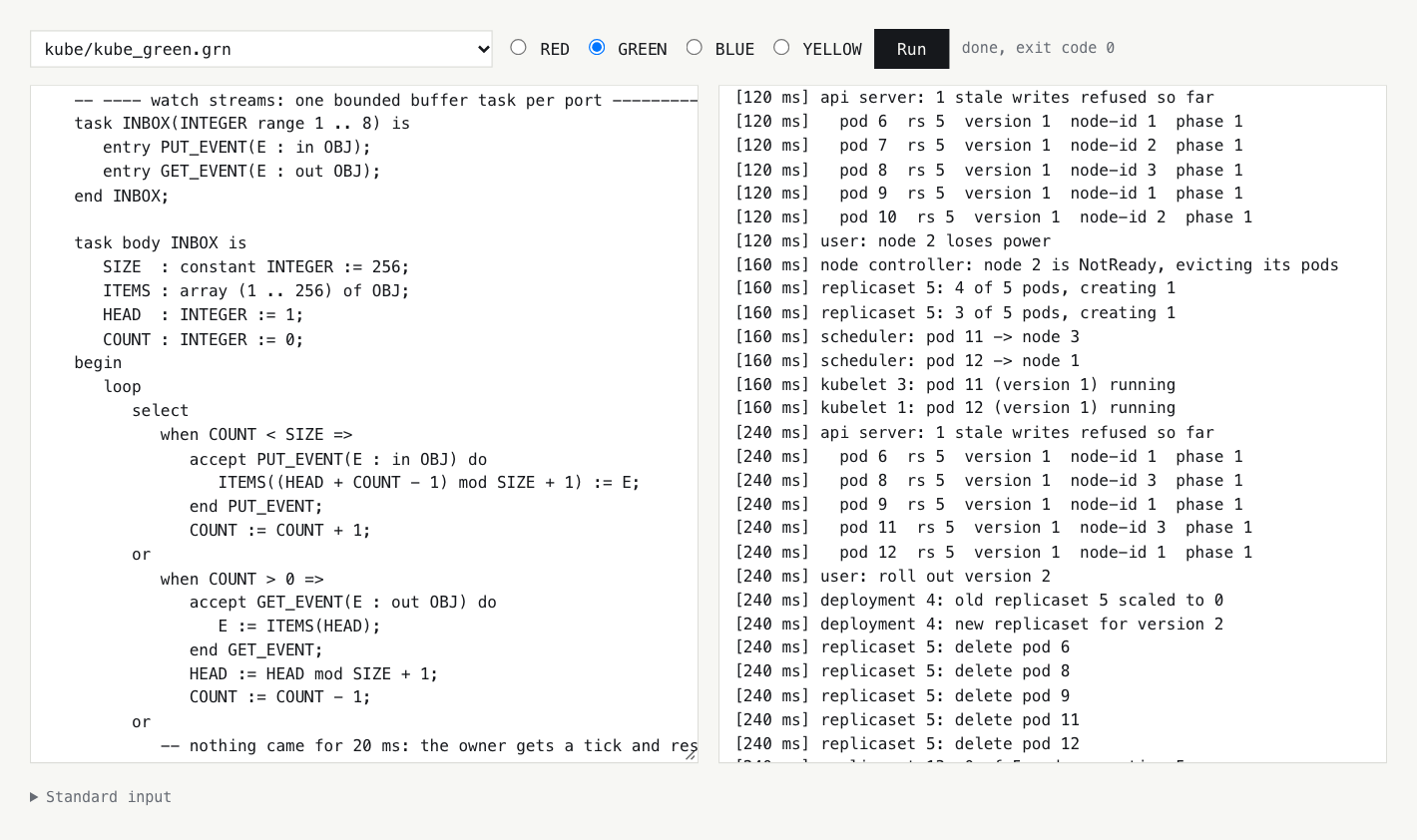Click the 'E := ITEMS(HEAD);' line
Viewport: 1417px width, 840px height.
(x=299, y=627)
